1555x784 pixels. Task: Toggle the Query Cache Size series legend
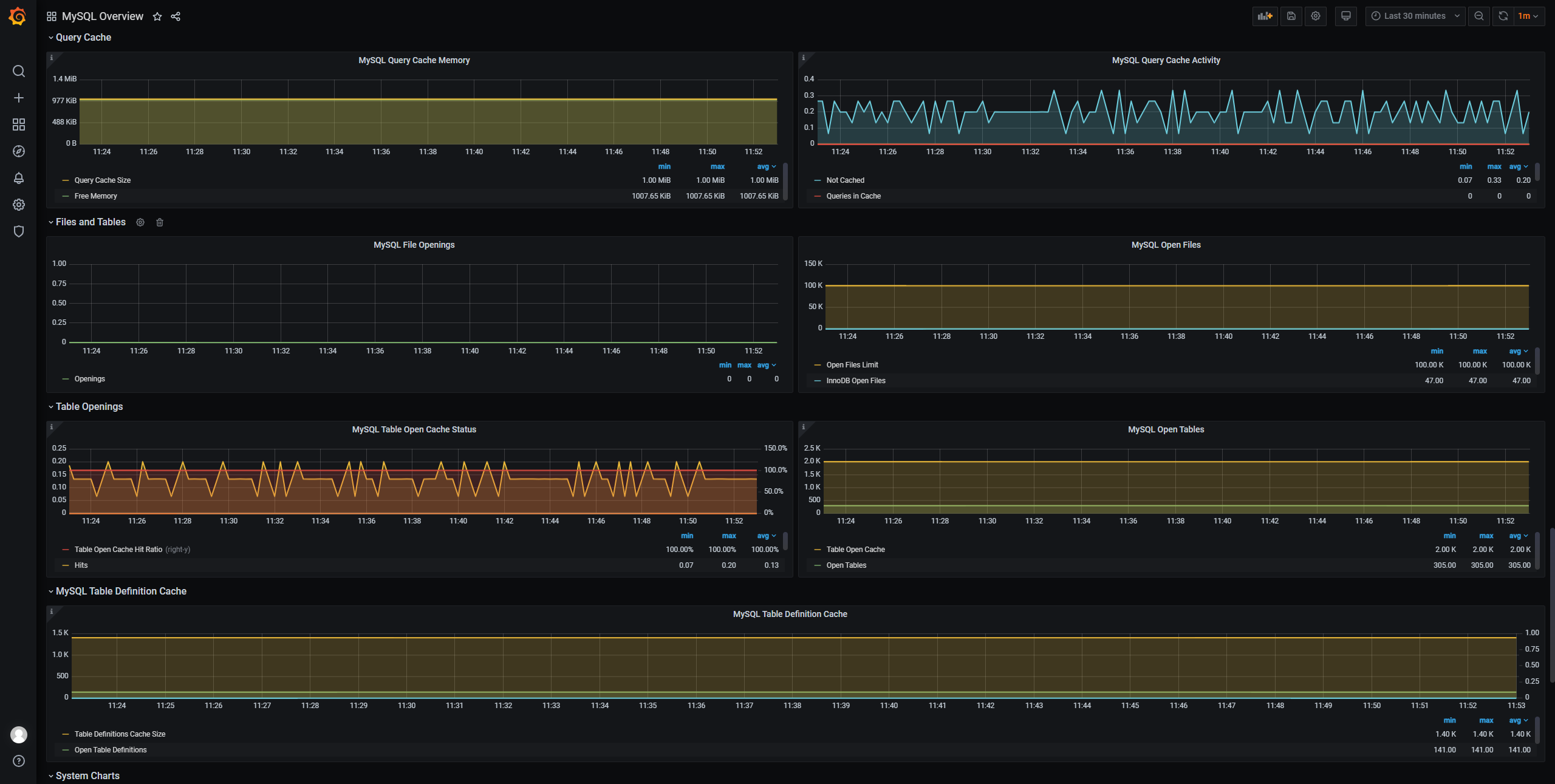(102, 180)
